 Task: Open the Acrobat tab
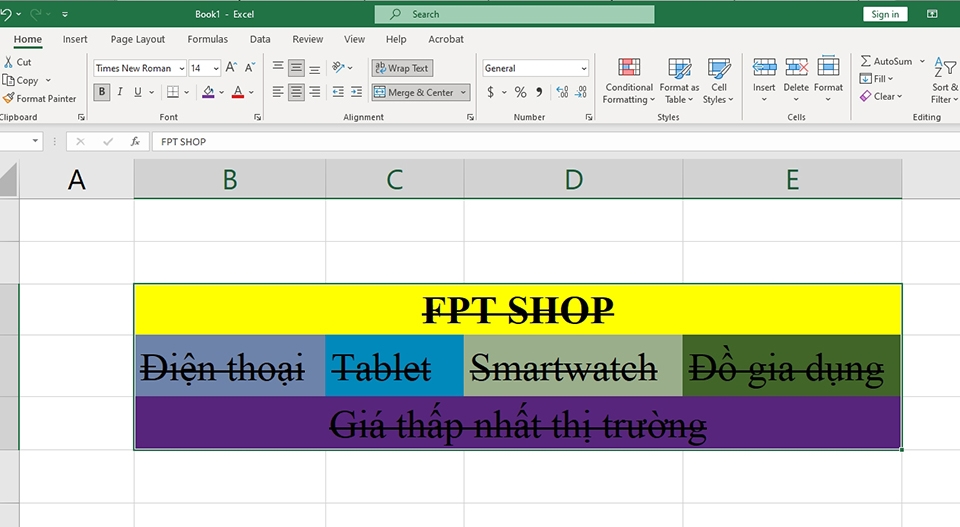446,39
